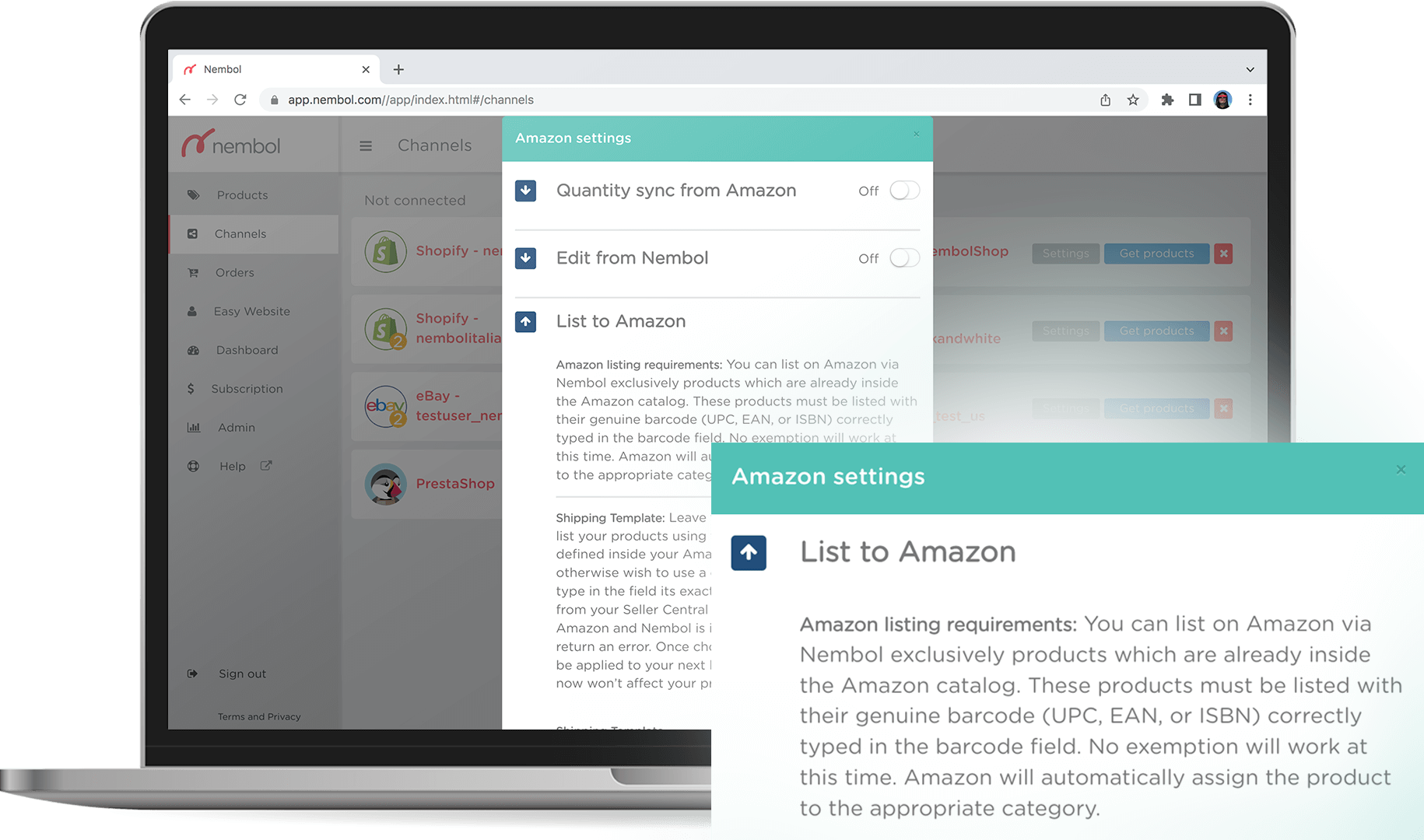The height and width of the screenshot is (840, 1424).
Task: Open Terms and Privacy link
Action: tap(259, 716)
